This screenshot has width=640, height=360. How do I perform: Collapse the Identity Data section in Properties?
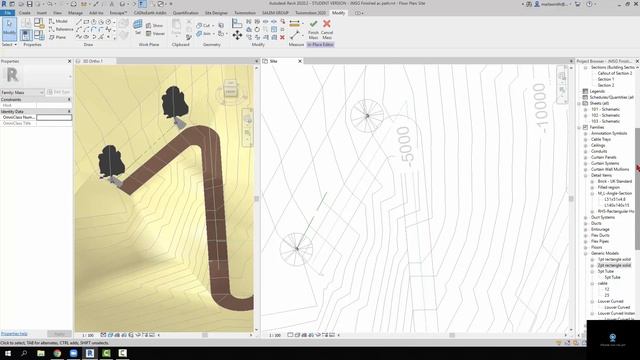69,111
